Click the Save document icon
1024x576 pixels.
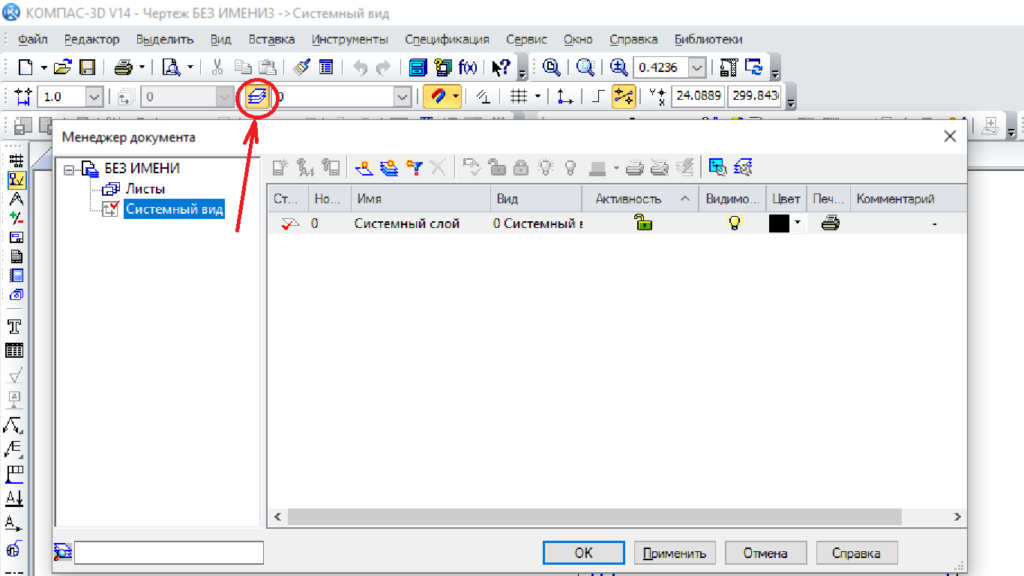[87, 68]
